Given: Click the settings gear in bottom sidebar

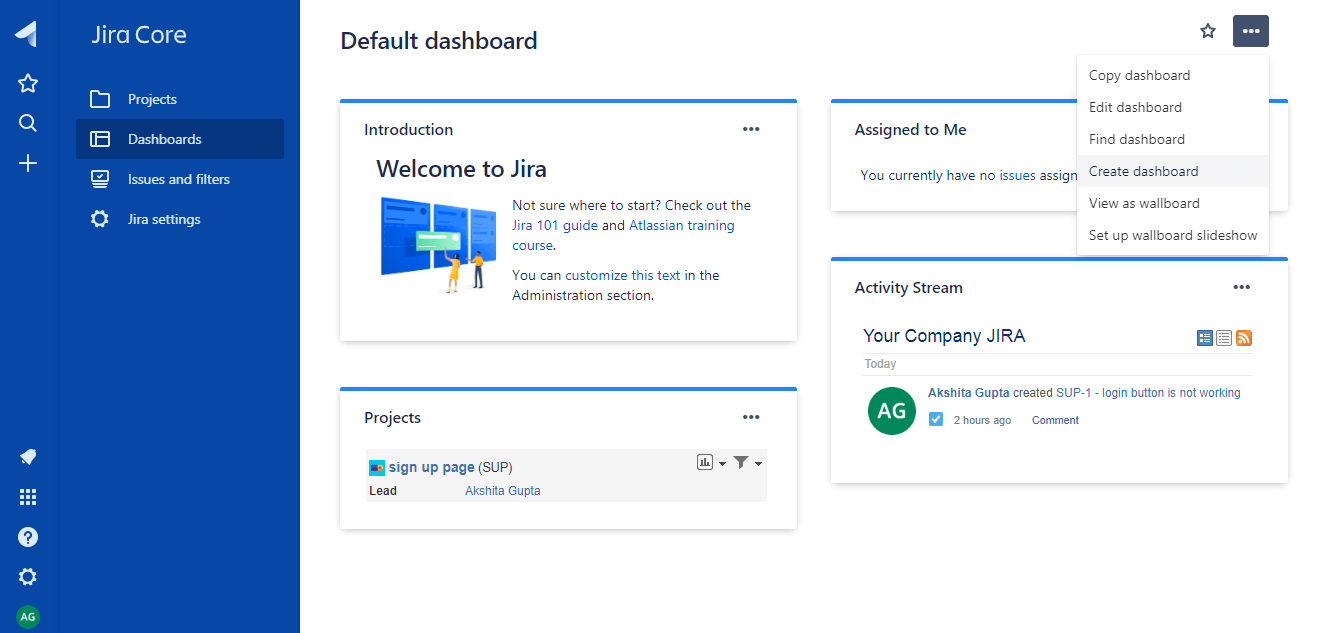Looking at the screenshot, I should click(x=28, y=577).
